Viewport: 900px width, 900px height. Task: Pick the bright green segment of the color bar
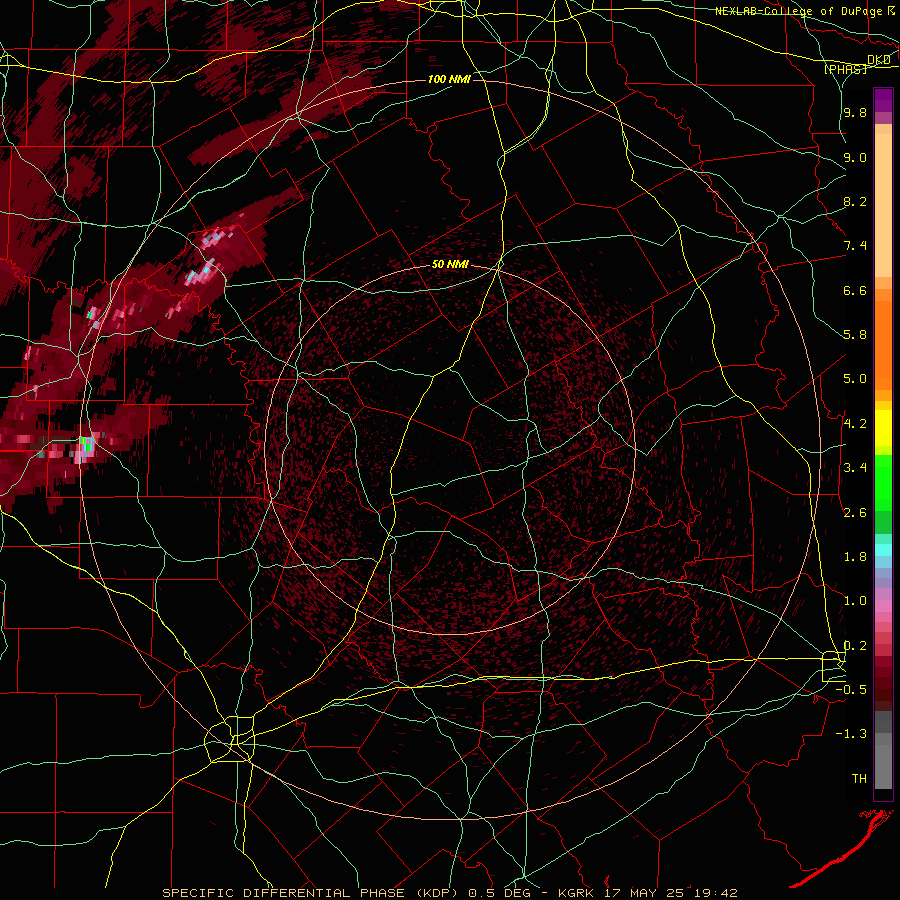[883, 482]
